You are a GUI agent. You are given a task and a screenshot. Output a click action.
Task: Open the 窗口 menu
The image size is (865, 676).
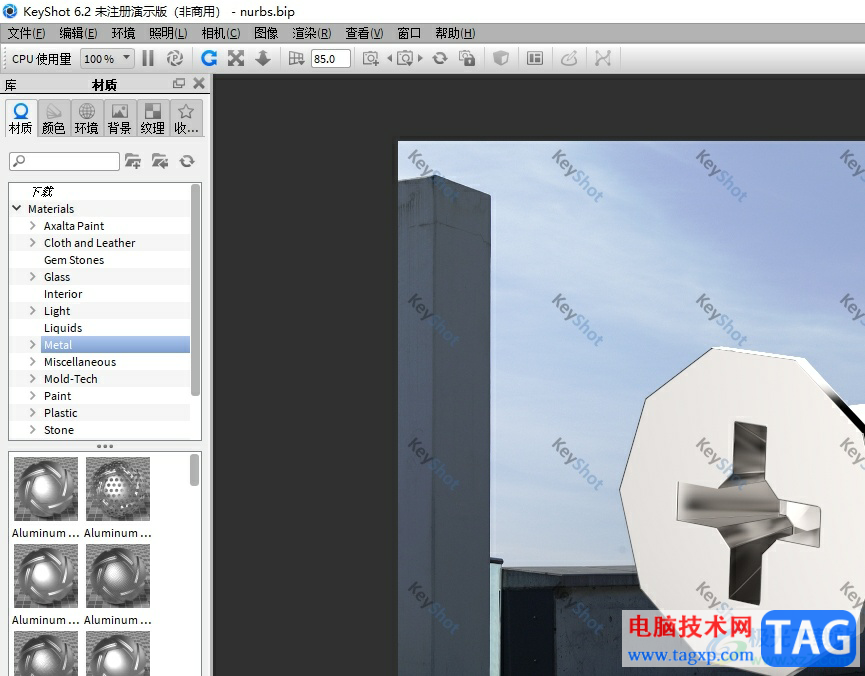tap(409, 33)
